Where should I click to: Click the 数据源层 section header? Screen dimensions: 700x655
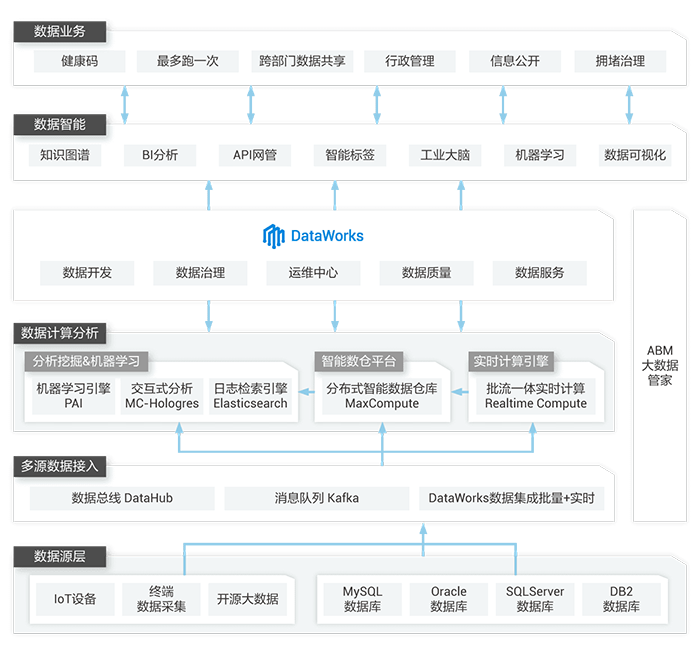[x=60, y=556]
